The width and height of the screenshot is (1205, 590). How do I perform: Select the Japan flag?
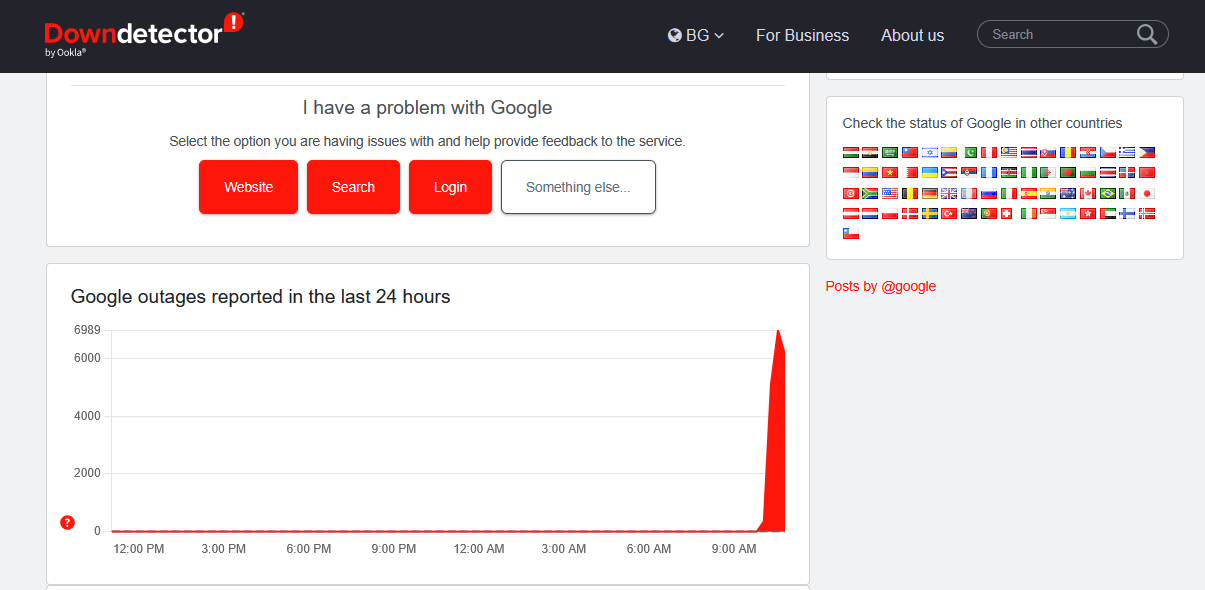point(1148,193)
